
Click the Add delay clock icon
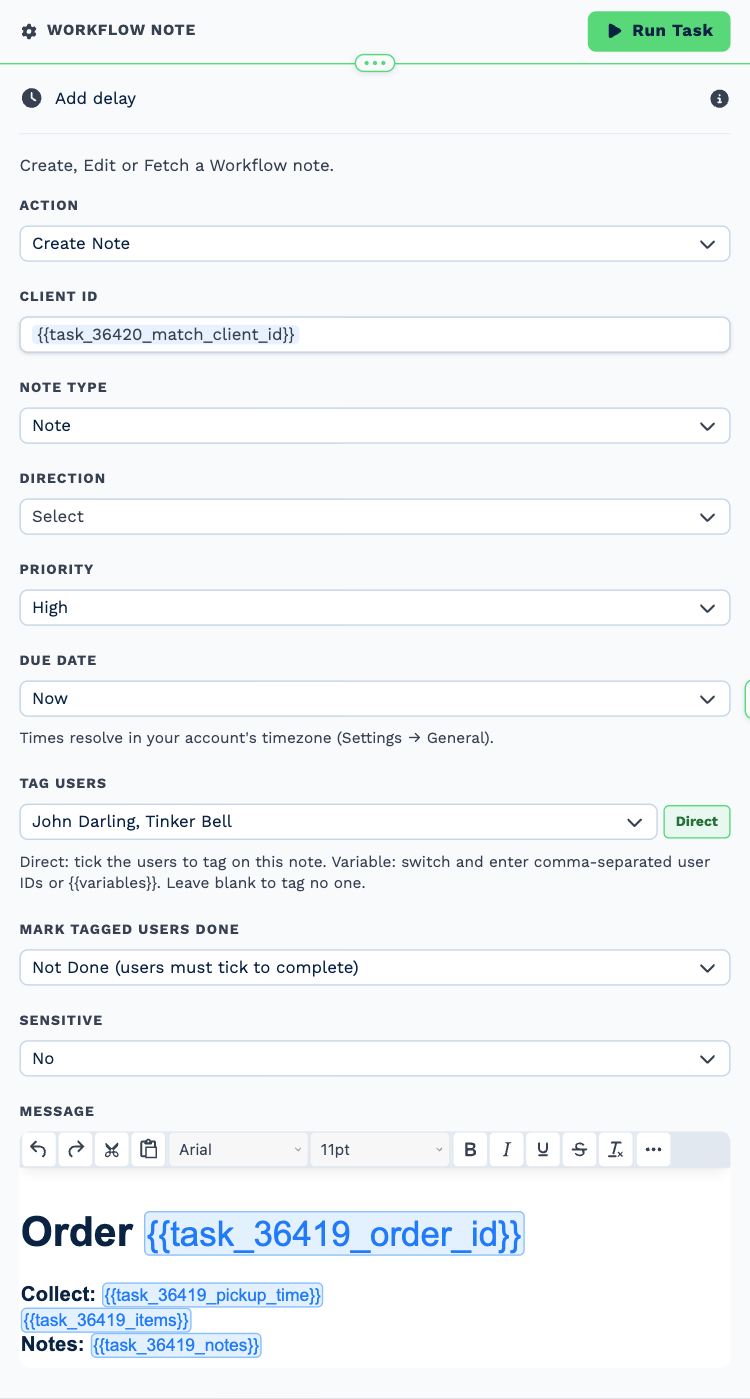coord(32,98)
